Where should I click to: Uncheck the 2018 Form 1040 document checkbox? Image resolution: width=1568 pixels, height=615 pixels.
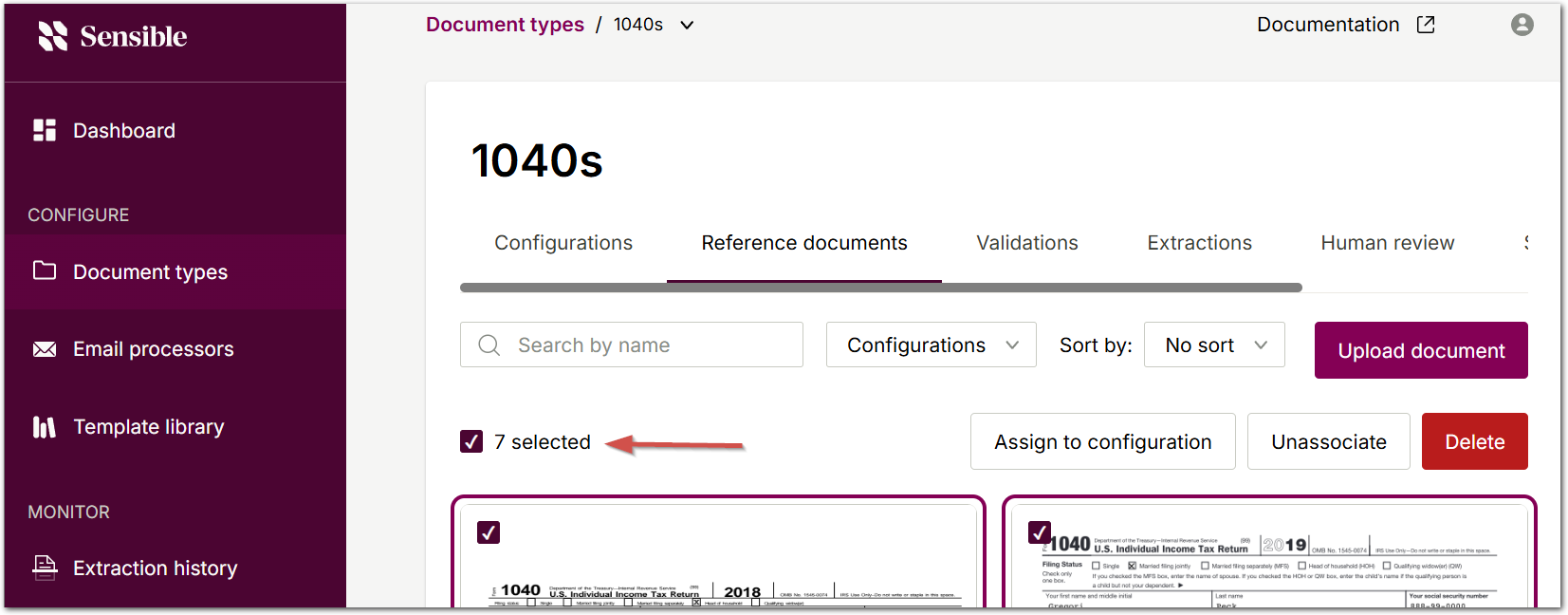pyautogui.click(x=489, y=532)
